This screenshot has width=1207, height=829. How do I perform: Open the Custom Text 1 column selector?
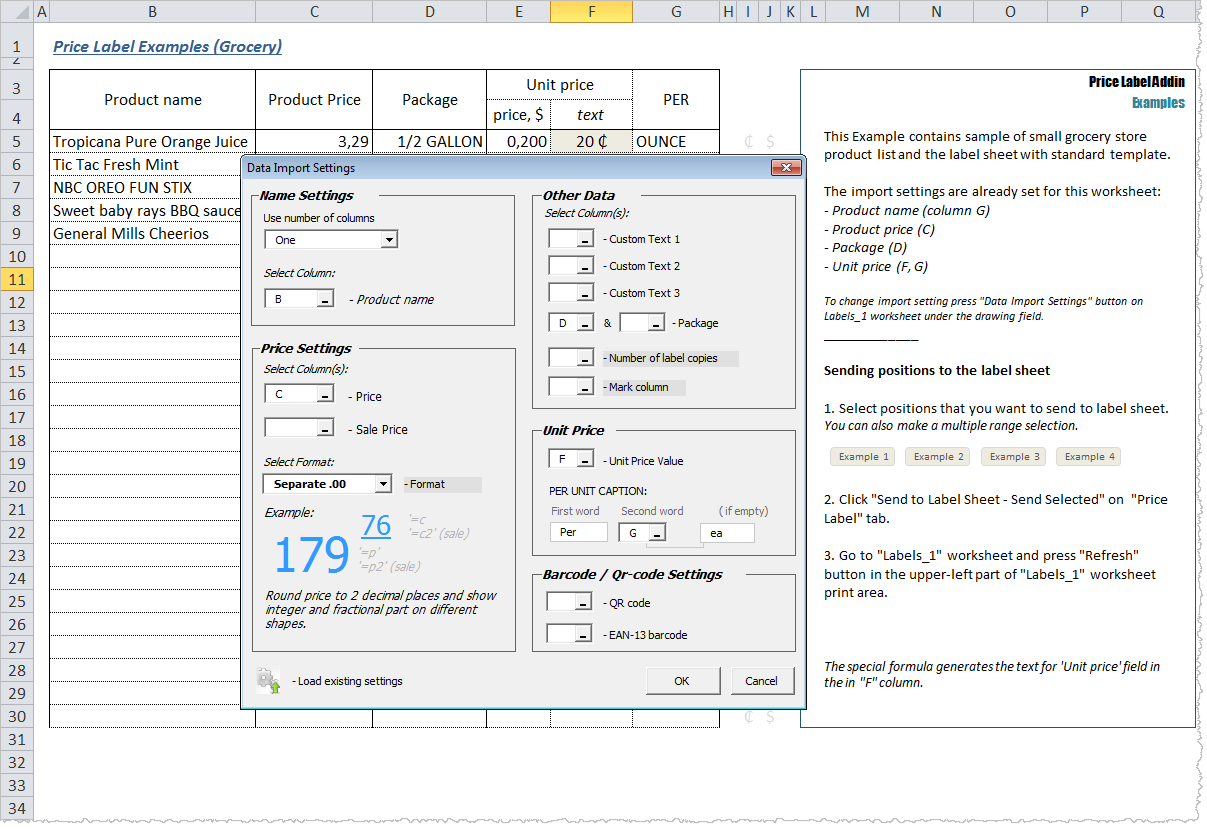[x=585, y=239]
